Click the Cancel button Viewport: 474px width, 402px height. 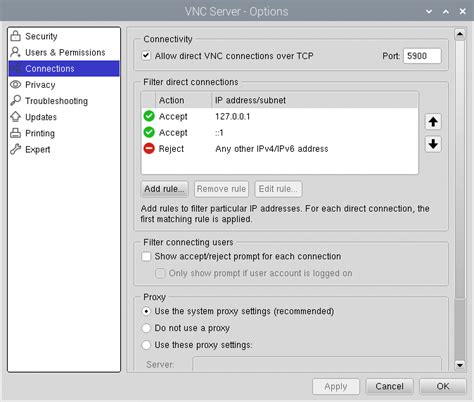tap(389, 386)
